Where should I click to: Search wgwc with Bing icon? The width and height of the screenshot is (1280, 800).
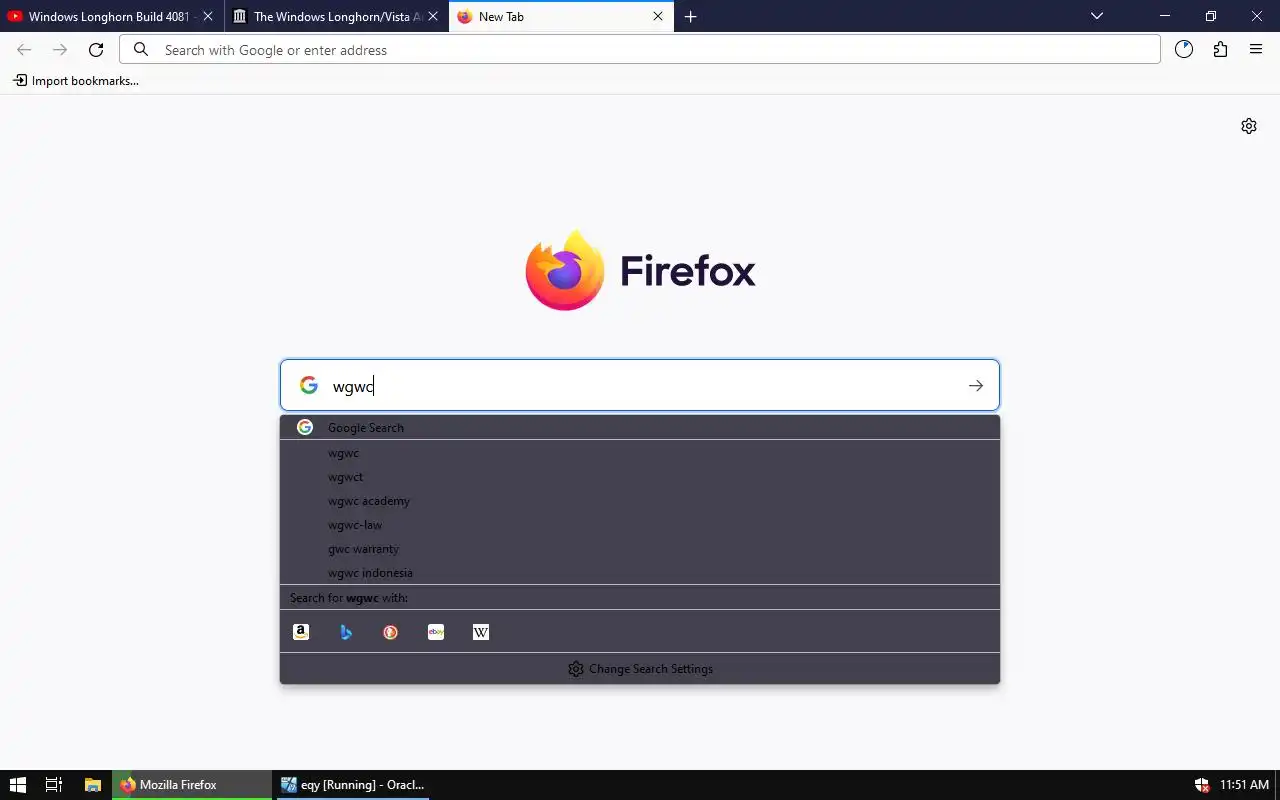tap(346, 632)
